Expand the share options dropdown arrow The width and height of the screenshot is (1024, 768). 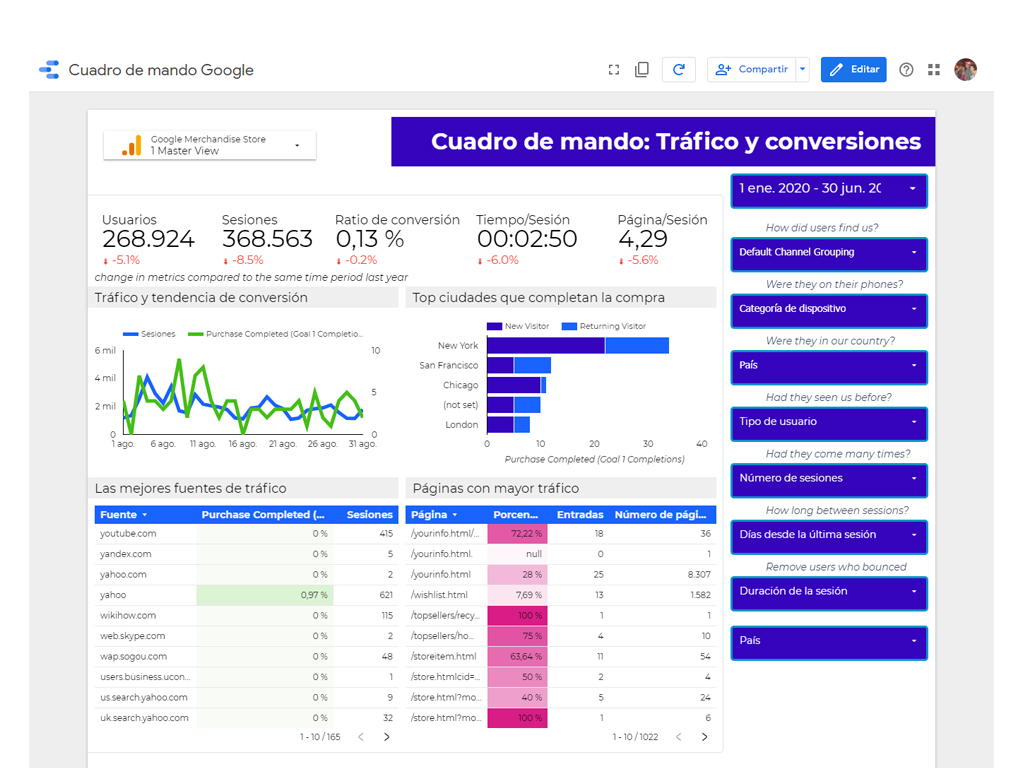(802, 70)
